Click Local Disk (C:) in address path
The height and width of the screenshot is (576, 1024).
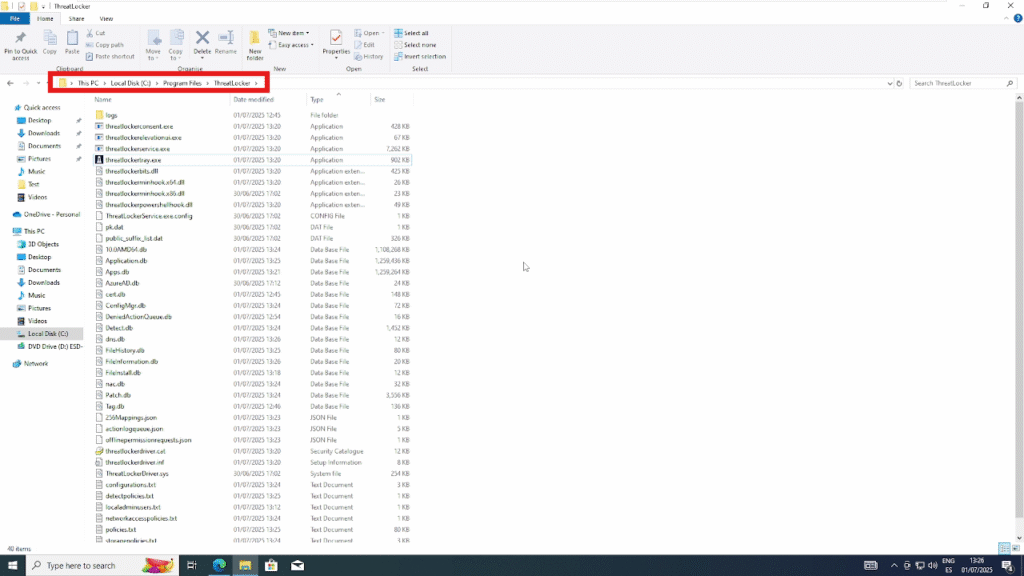131,83
